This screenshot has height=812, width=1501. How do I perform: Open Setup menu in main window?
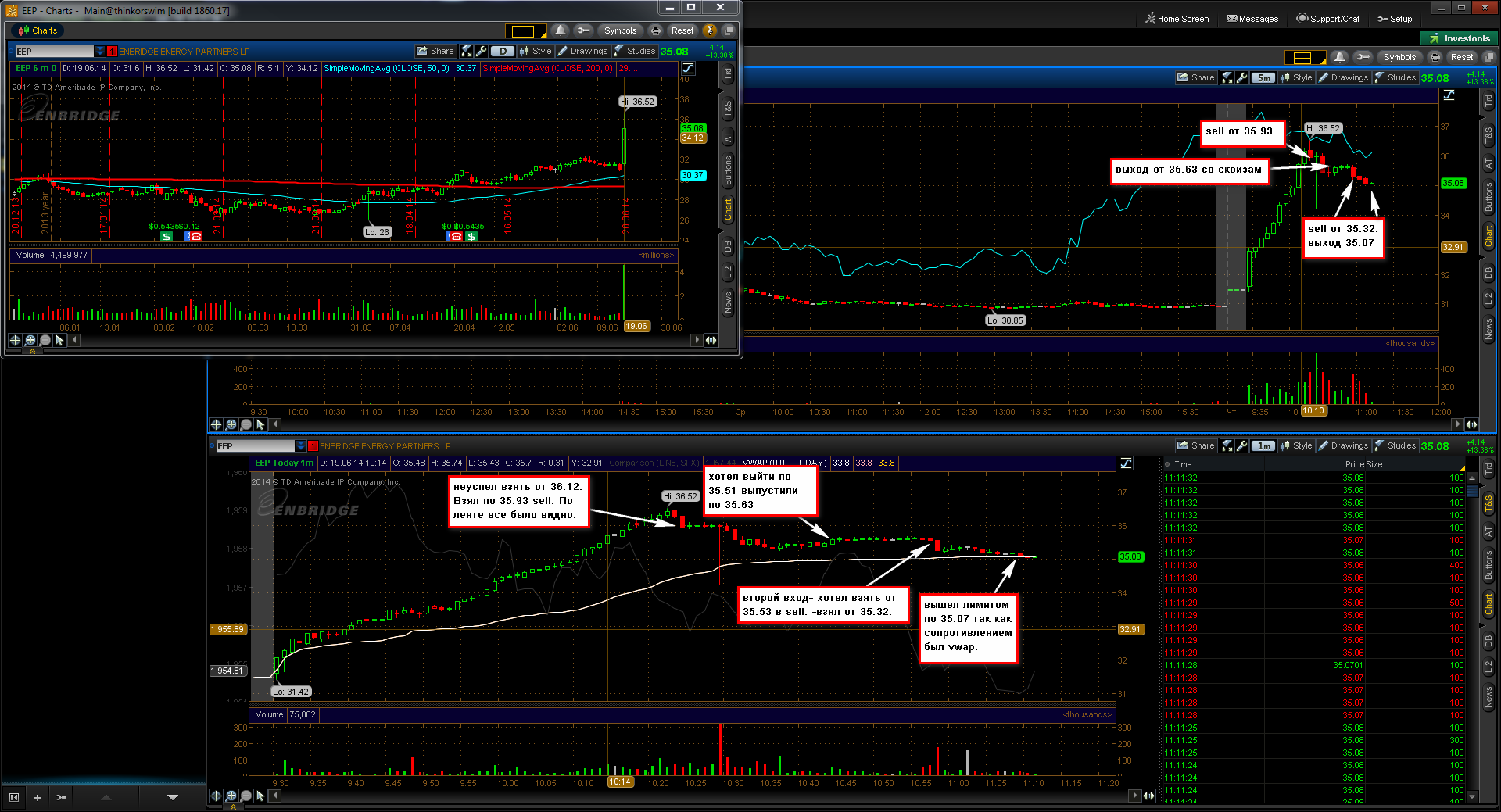(1395, 18)
